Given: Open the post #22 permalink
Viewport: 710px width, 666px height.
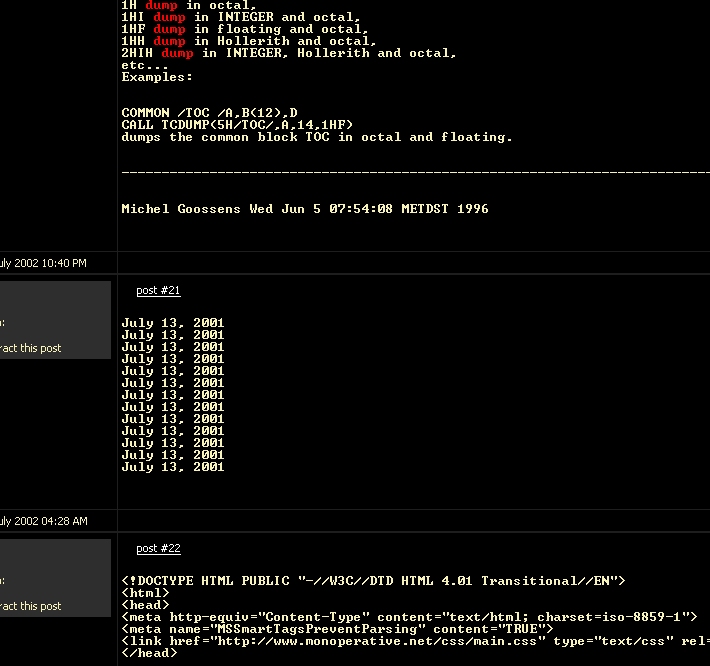Looking at the screenshot, I should [x=158, y=548].
